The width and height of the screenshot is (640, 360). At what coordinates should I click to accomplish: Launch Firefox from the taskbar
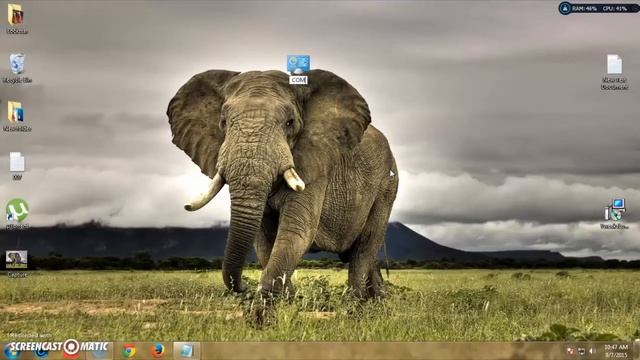coord(158,351)
